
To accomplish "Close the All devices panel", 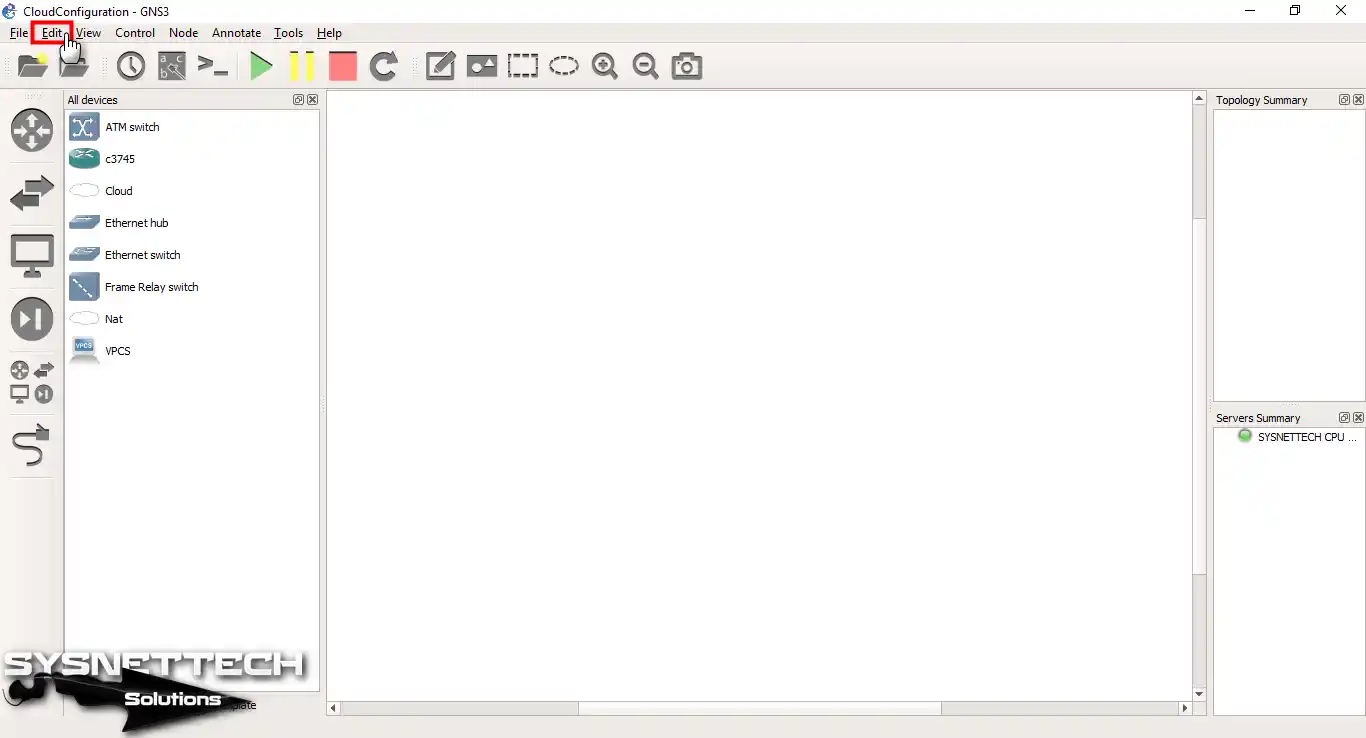I will pyautogui.click(x=312, y=99).
